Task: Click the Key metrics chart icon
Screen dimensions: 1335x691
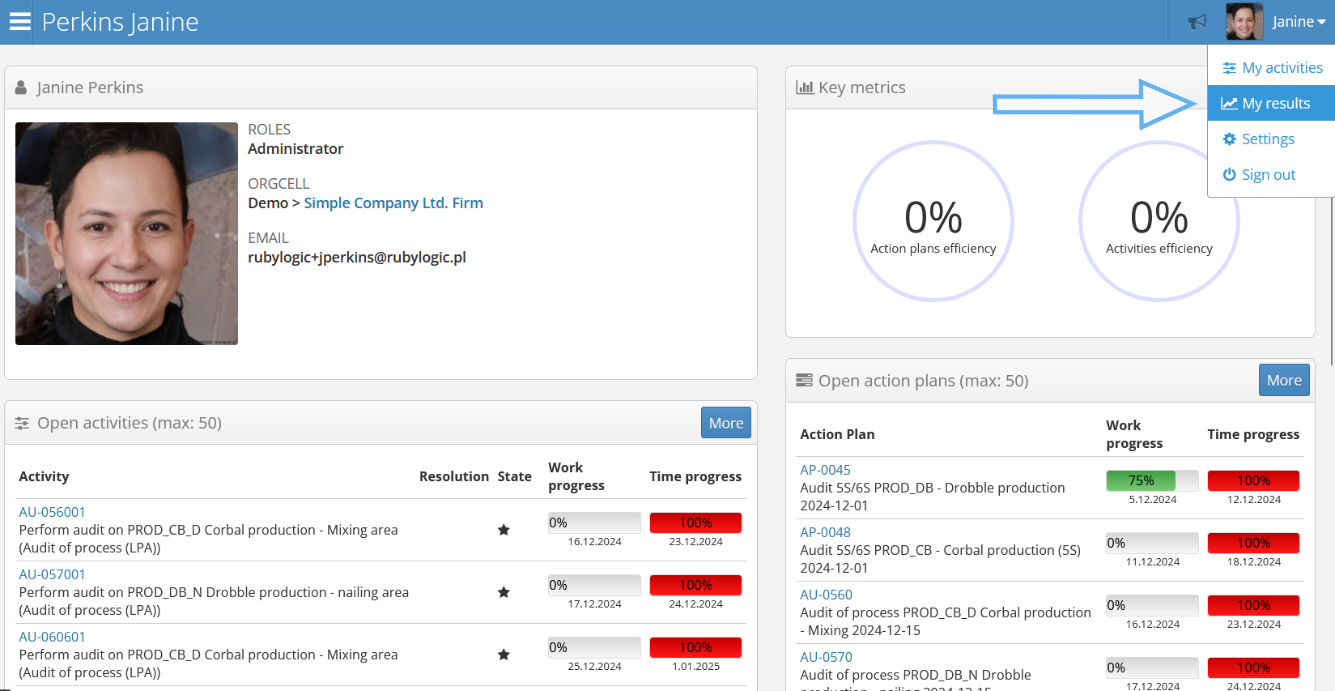Action: point(804,88)
